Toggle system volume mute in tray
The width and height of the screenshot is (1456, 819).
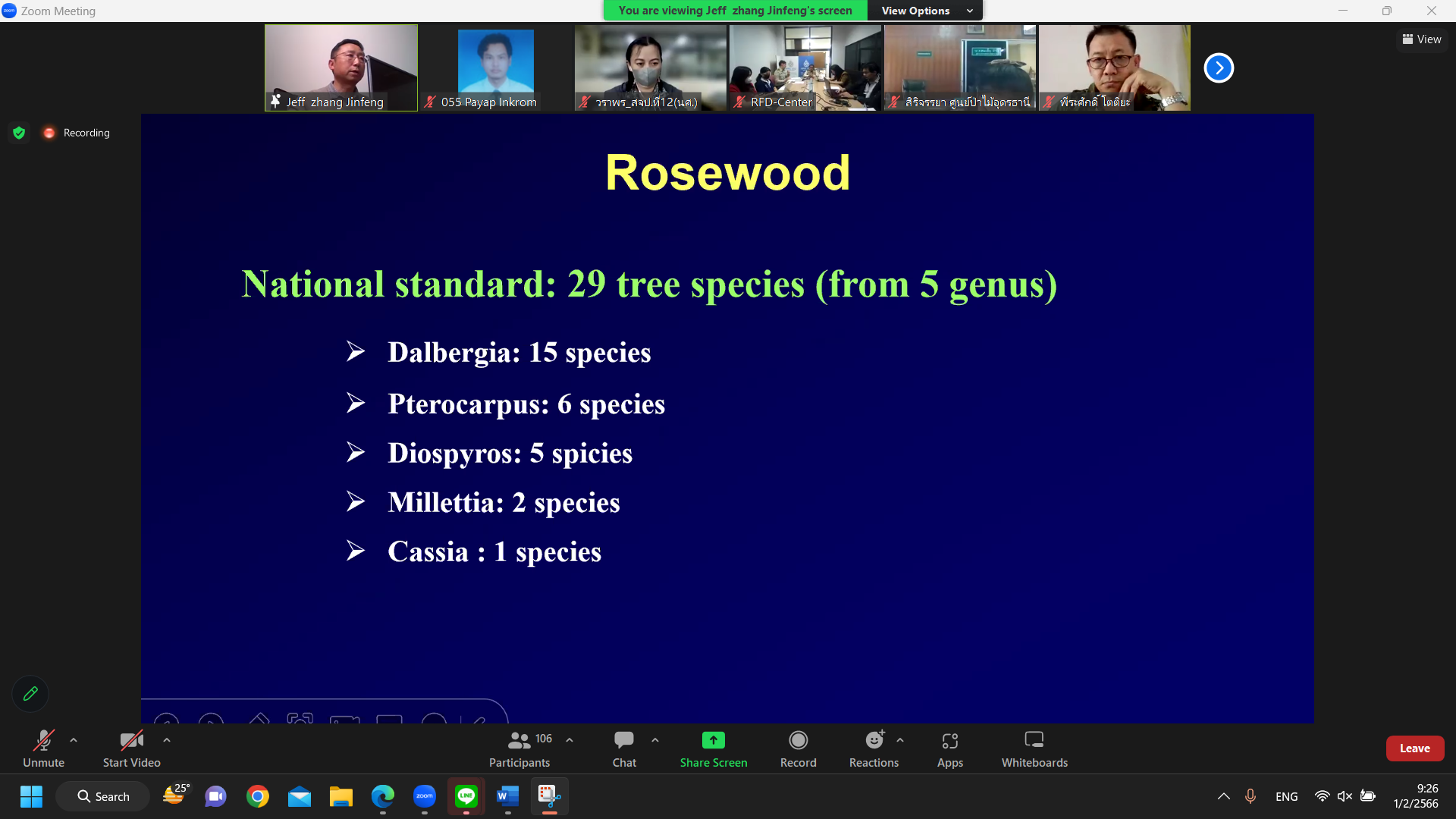pos(1345,796)
